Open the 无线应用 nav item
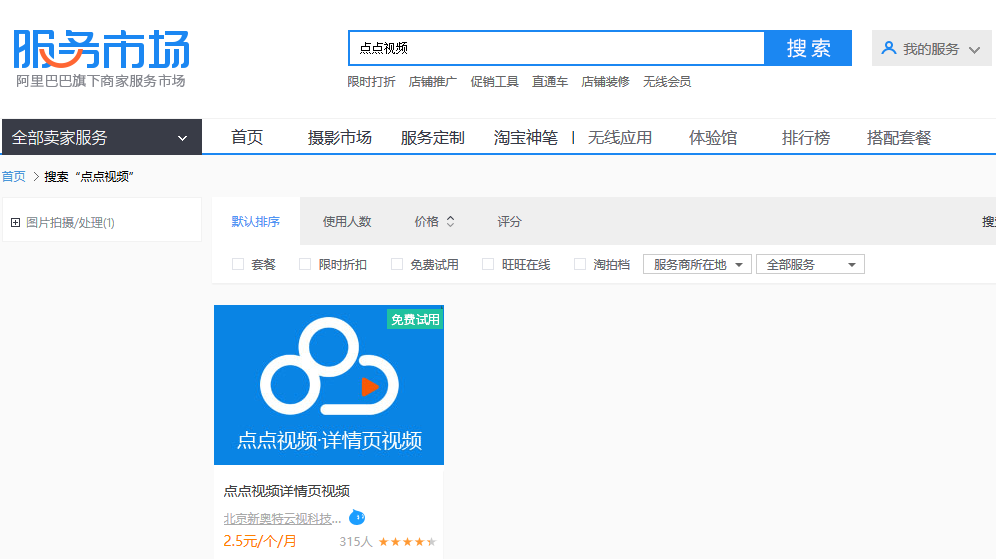Viewport: 996px width, 559px height. click(x=620, y=137)
